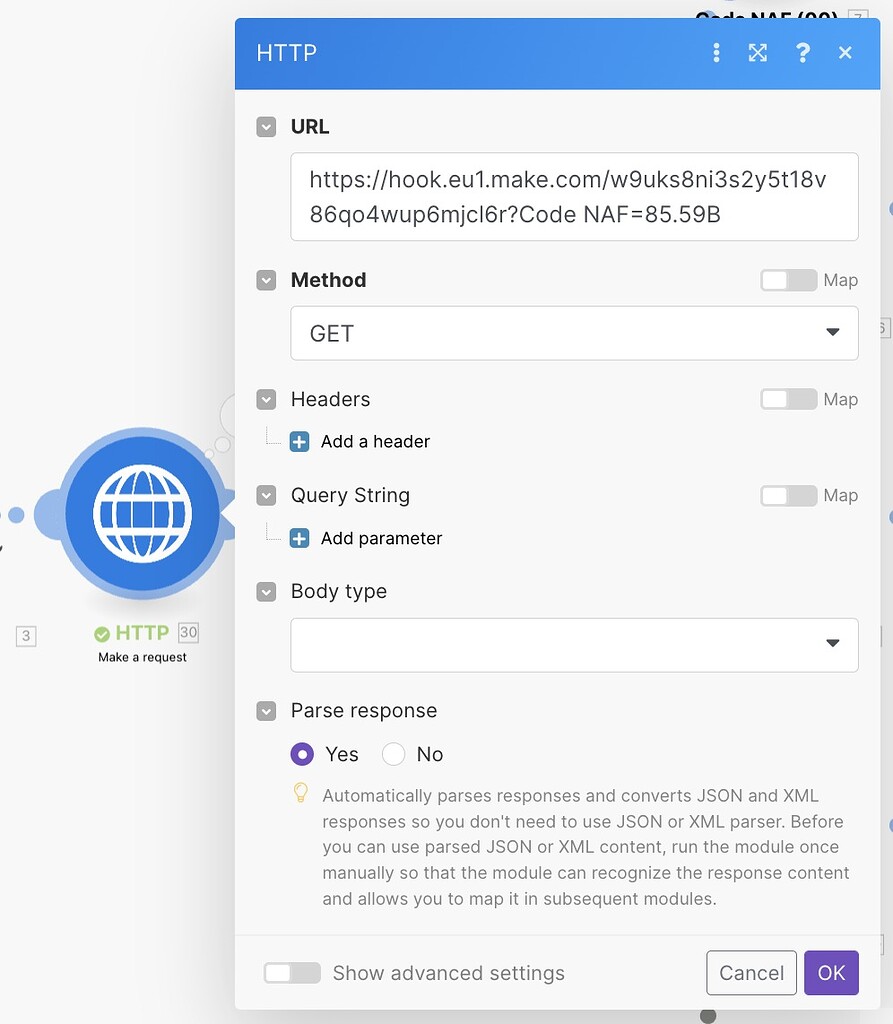The height and width of the screenshot is (1024, 893).
Task: Enable the Map switch for Headers
Action: click(x=788, y=399)
